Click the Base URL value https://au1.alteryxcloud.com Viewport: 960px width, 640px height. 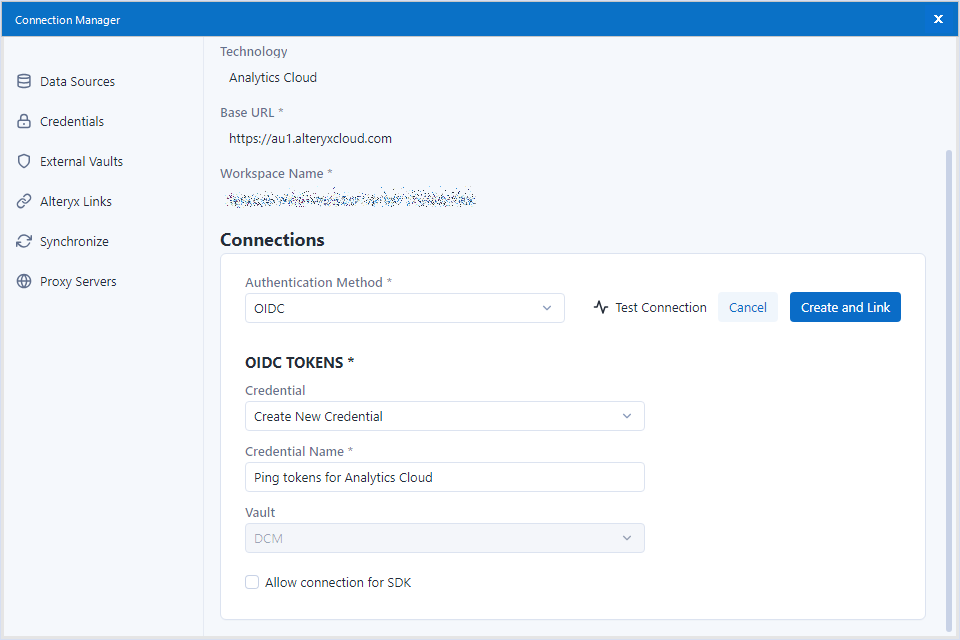[x=310, y=138]
